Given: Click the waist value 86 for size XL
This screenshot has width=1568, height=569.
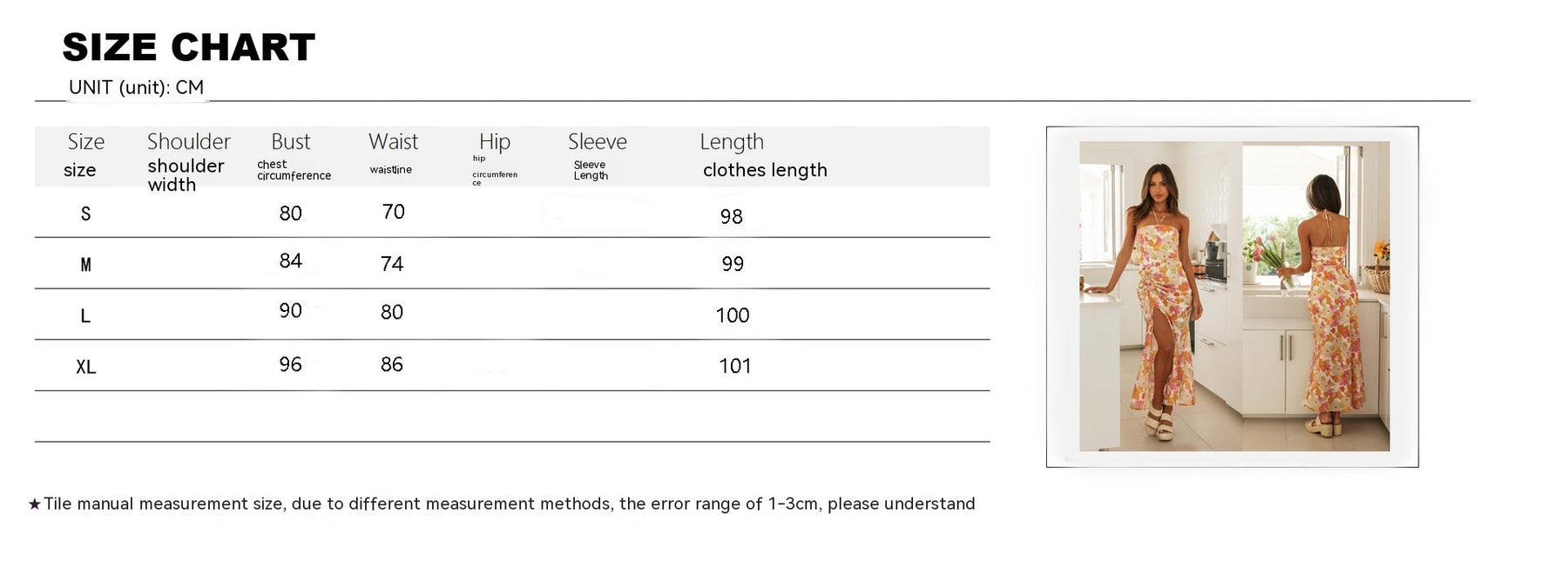Looking at the screenshot, I should pos(392,364).
